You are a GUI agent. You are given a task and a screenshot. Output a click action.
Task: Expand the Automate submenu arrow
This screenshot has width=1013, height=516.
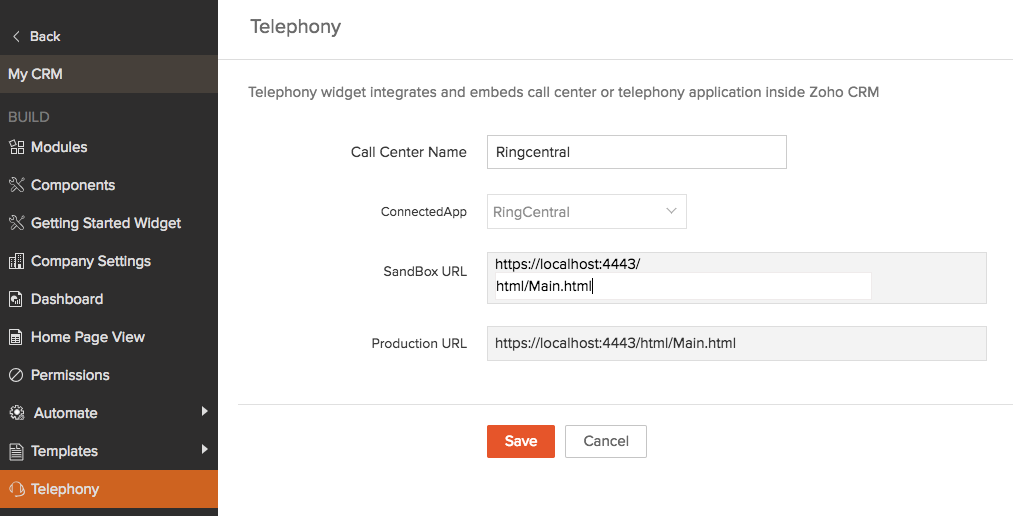point(204,411)
